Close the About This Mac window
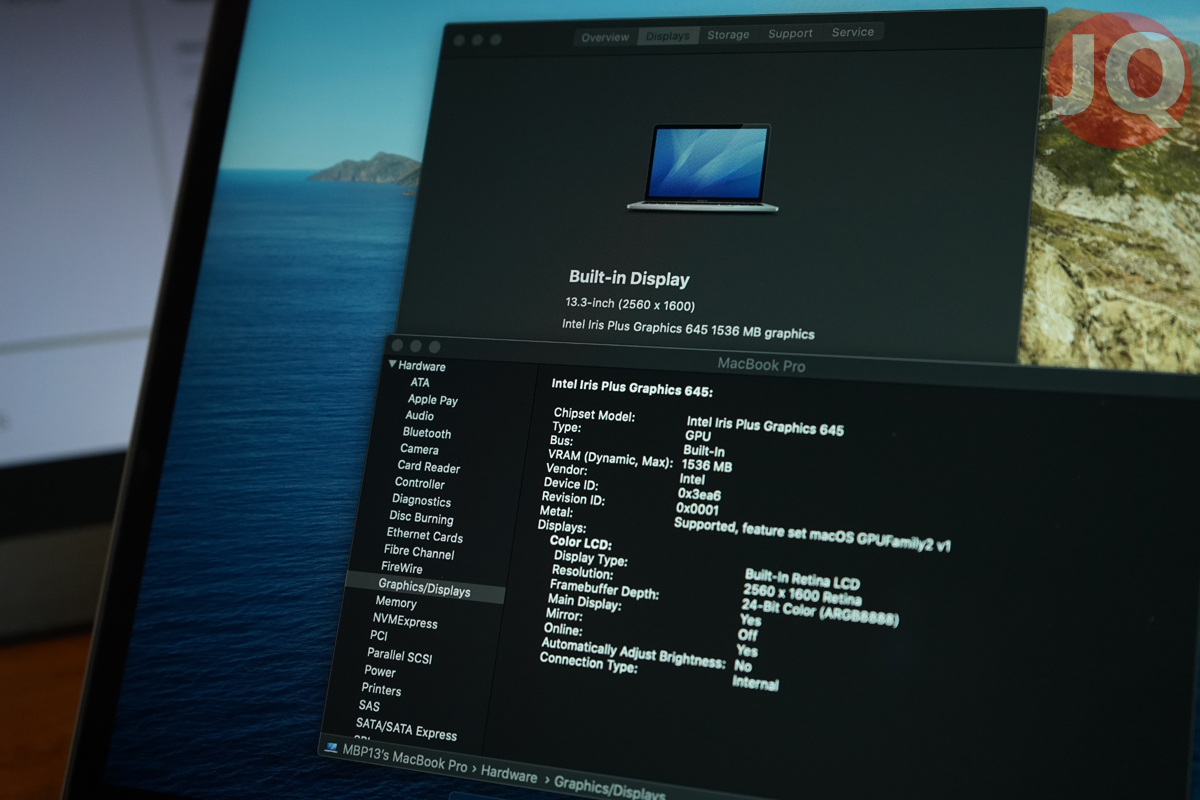Screen dimensions: 1200x800 coord(459,40)
